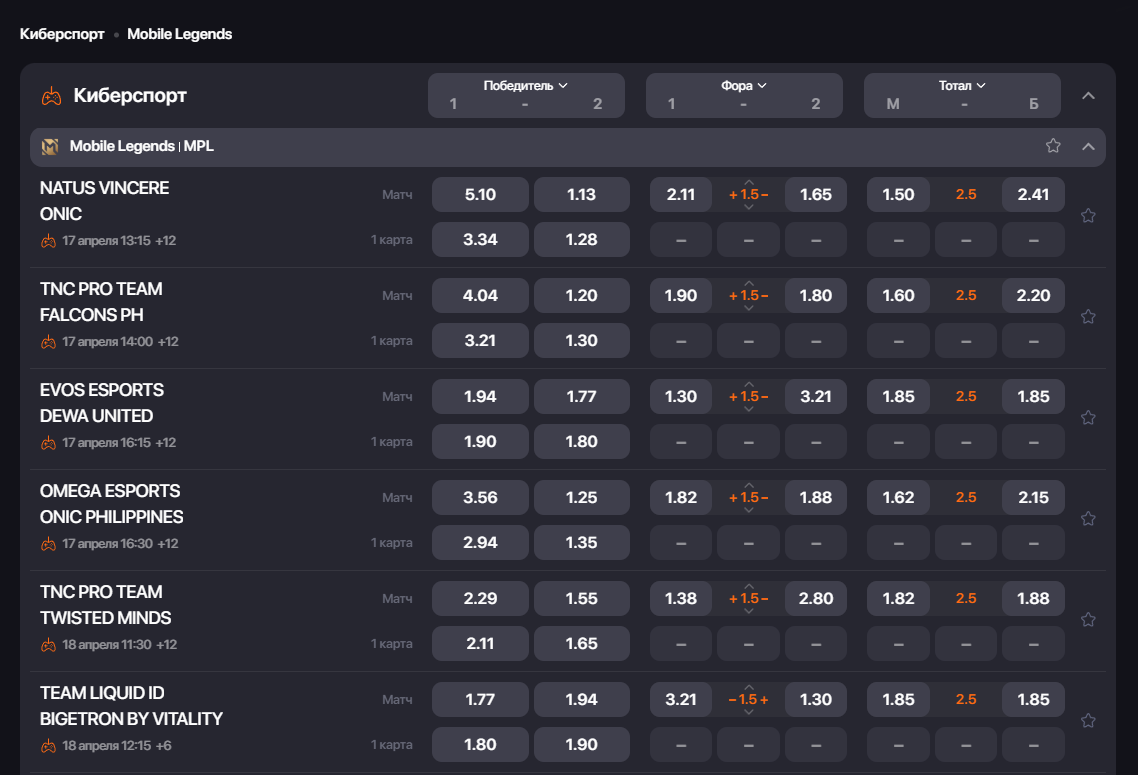
Task: Open the Киберспорт breadcrumb link
Action: point(62,34)
